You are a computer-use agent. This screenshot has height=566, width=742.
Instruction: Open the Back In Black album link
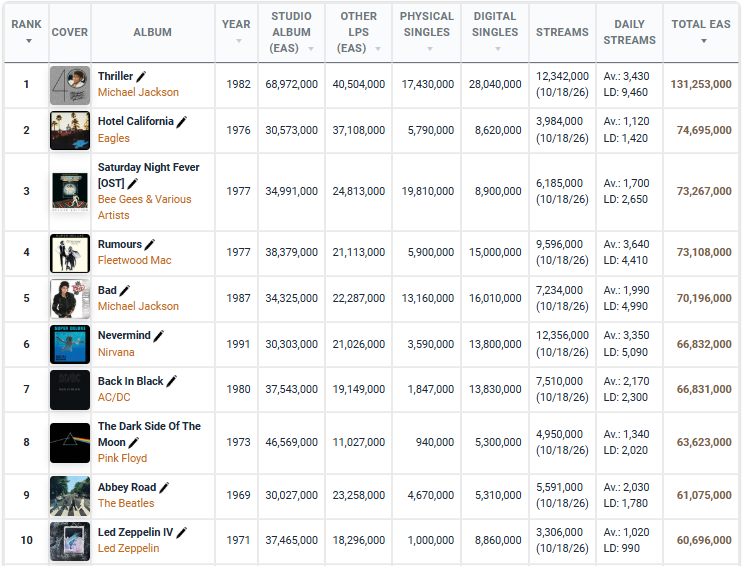[x=131, y=381]
